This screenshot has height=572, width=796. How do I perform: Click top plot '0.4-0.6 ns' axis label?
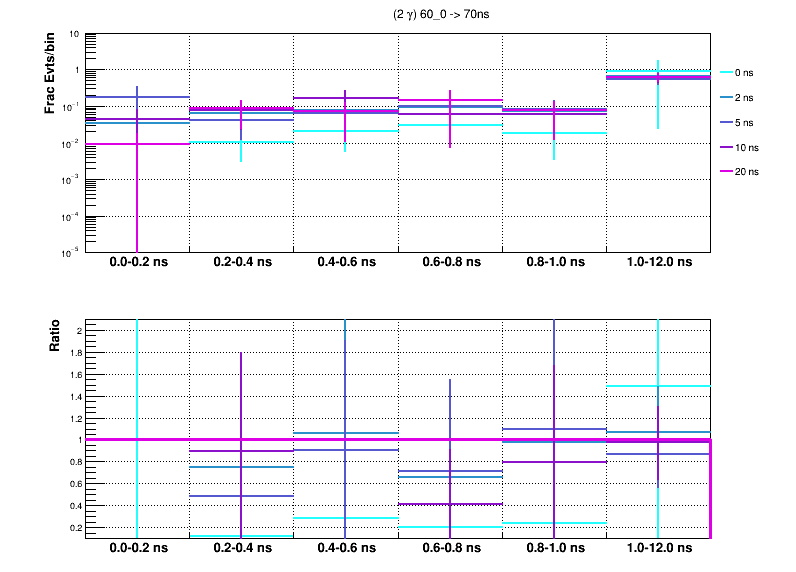[x=345, y=263]
